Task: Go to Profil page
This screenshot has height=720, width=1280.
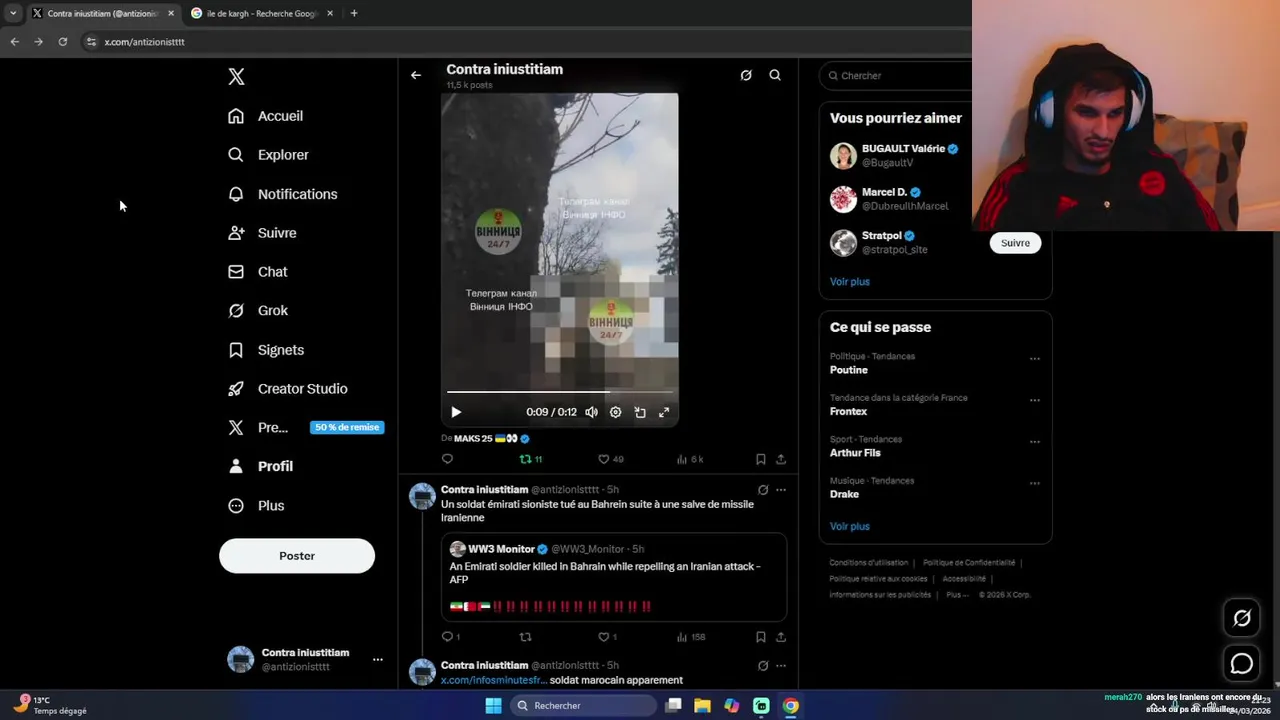Action: [x=260, y=466]
